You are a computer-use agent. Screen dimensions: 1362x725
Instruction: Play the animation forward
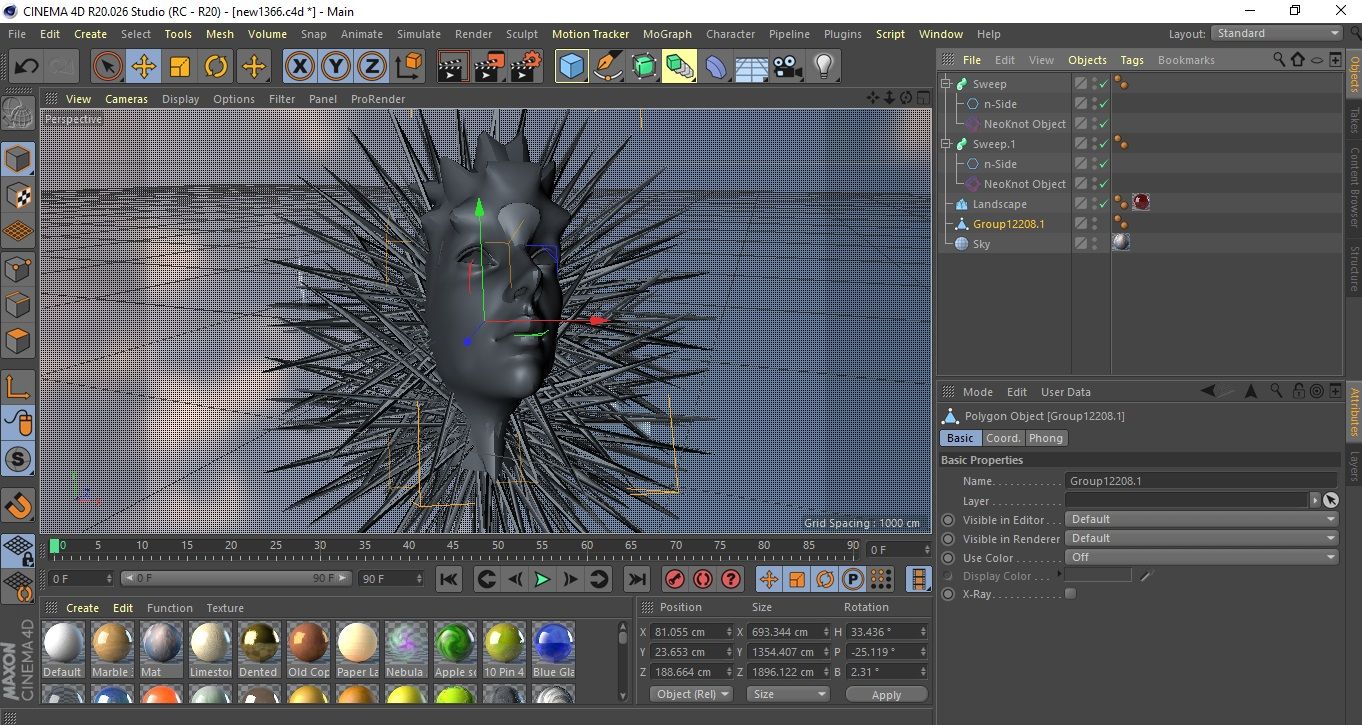pos(542,578)
